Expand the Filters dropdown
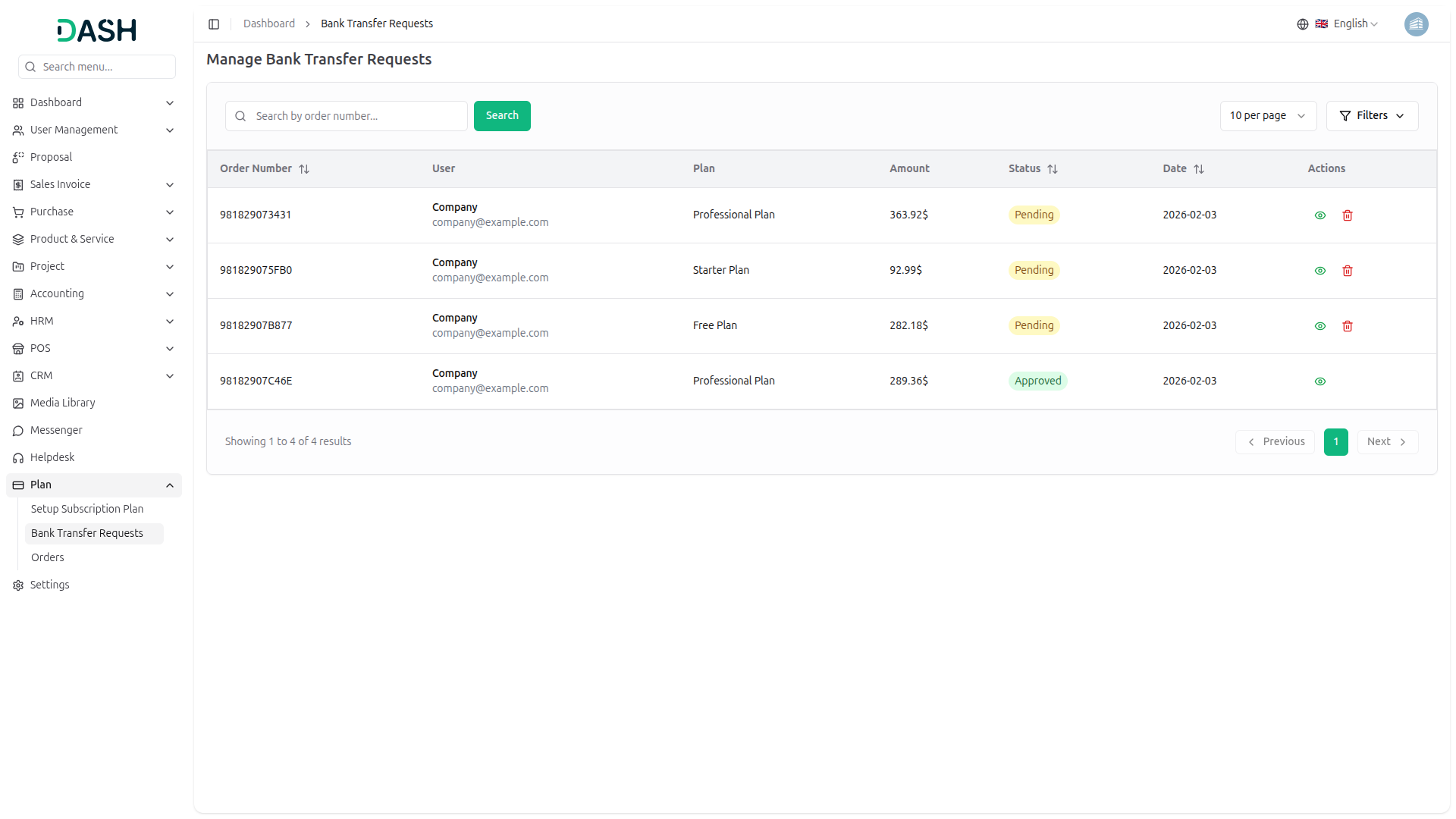Viewport: 1456px width, 819px height. 1372,116
